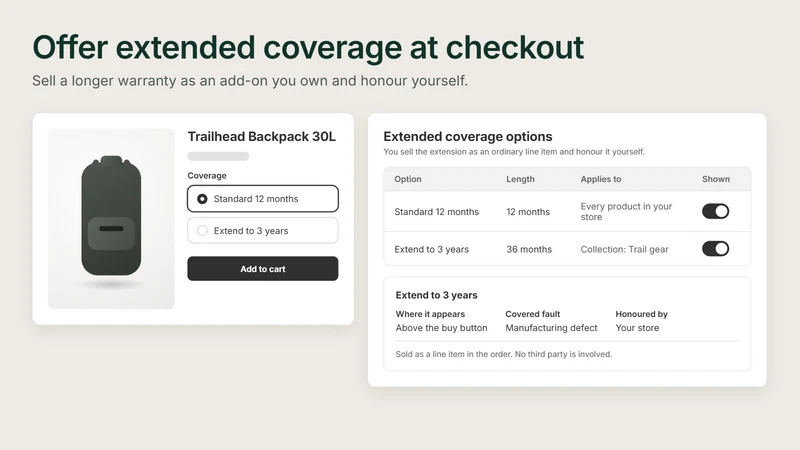Click the Where it appears label
Screen dimensions: 800x450
[x=430, y=314]
